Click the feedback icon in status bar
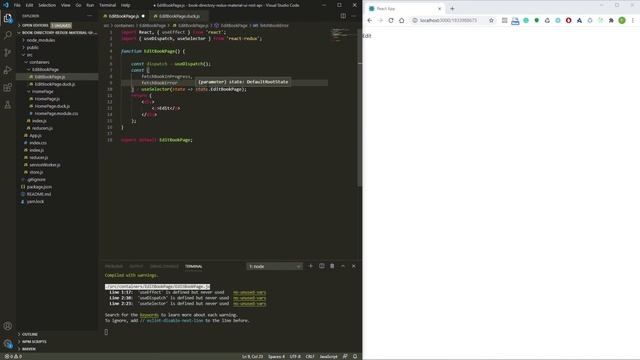Screen dimensions: 640x360 point(345,356)
